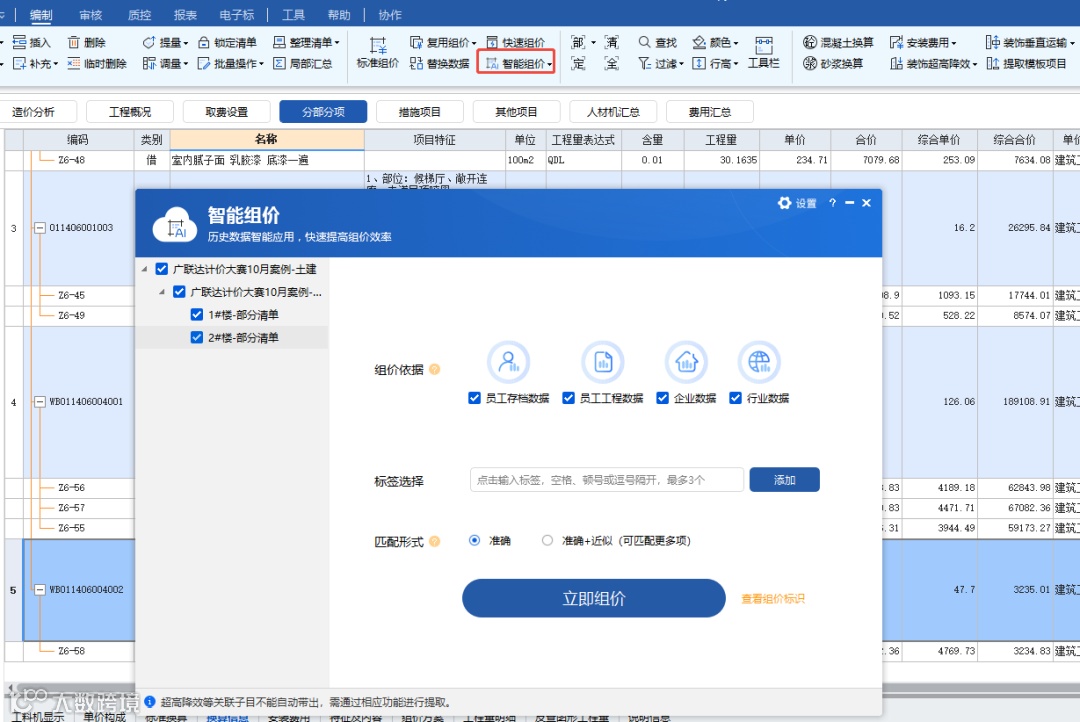Open the 编制 menu tab
The image size is (1080, 722).
[x=41, y=14]
